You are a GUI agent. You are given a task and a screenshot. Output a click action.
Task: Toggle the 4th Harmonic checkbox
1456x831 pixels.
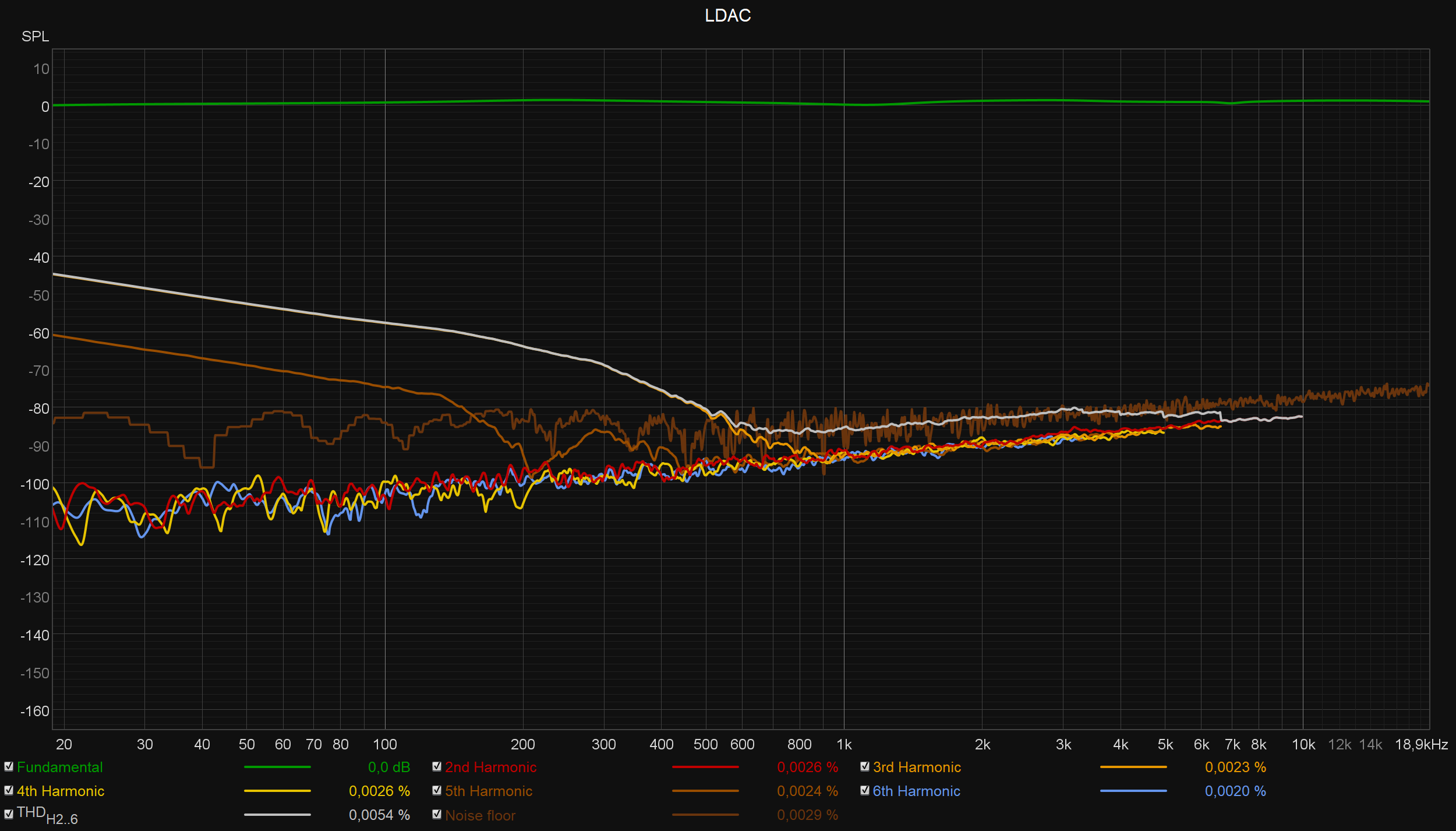[x=9, y=791]
